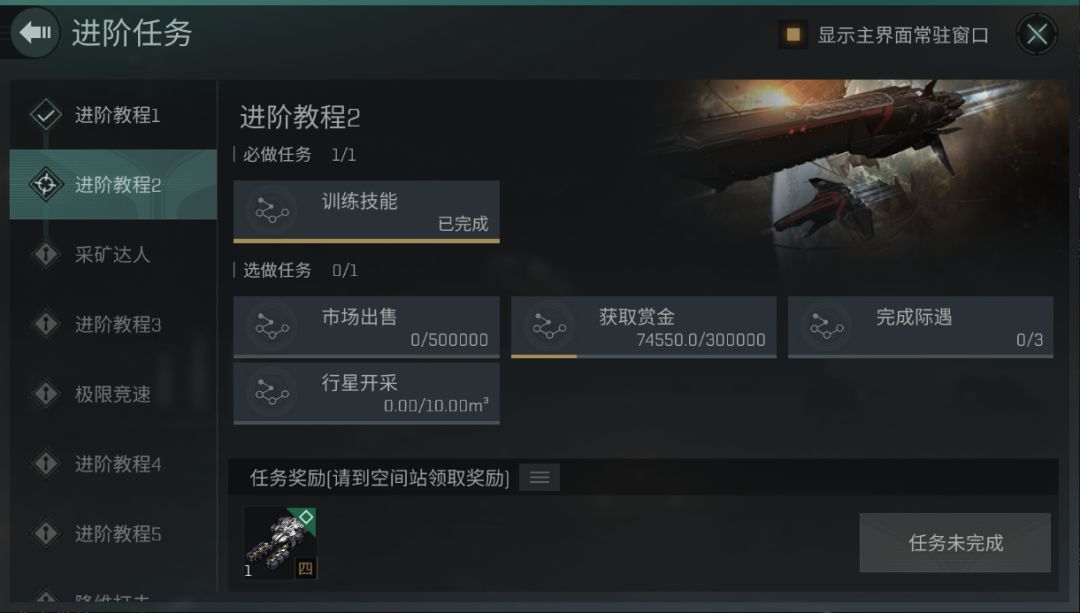Click the node icon on 获取赏金 card

(x=549, y=326)
